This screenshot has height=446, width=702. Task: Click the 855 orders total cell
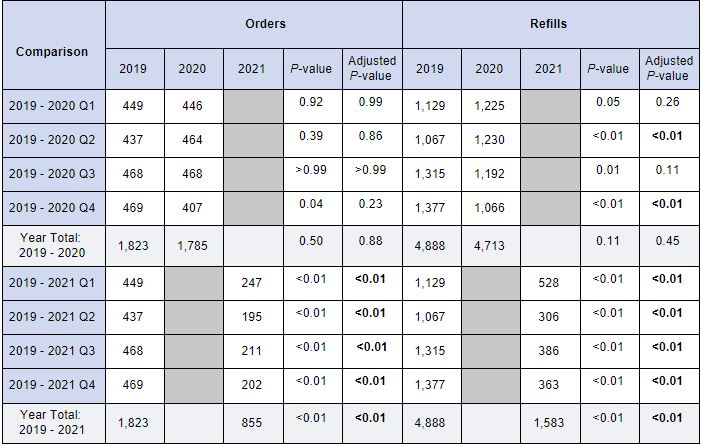coord(252,423)
